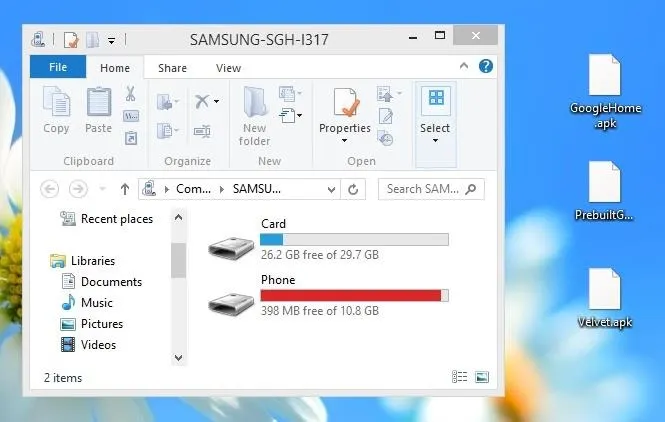The height and width of the screenshot is (422, 665).
Task: Click the Open icon in Open group
Action: tap(385, 93)
